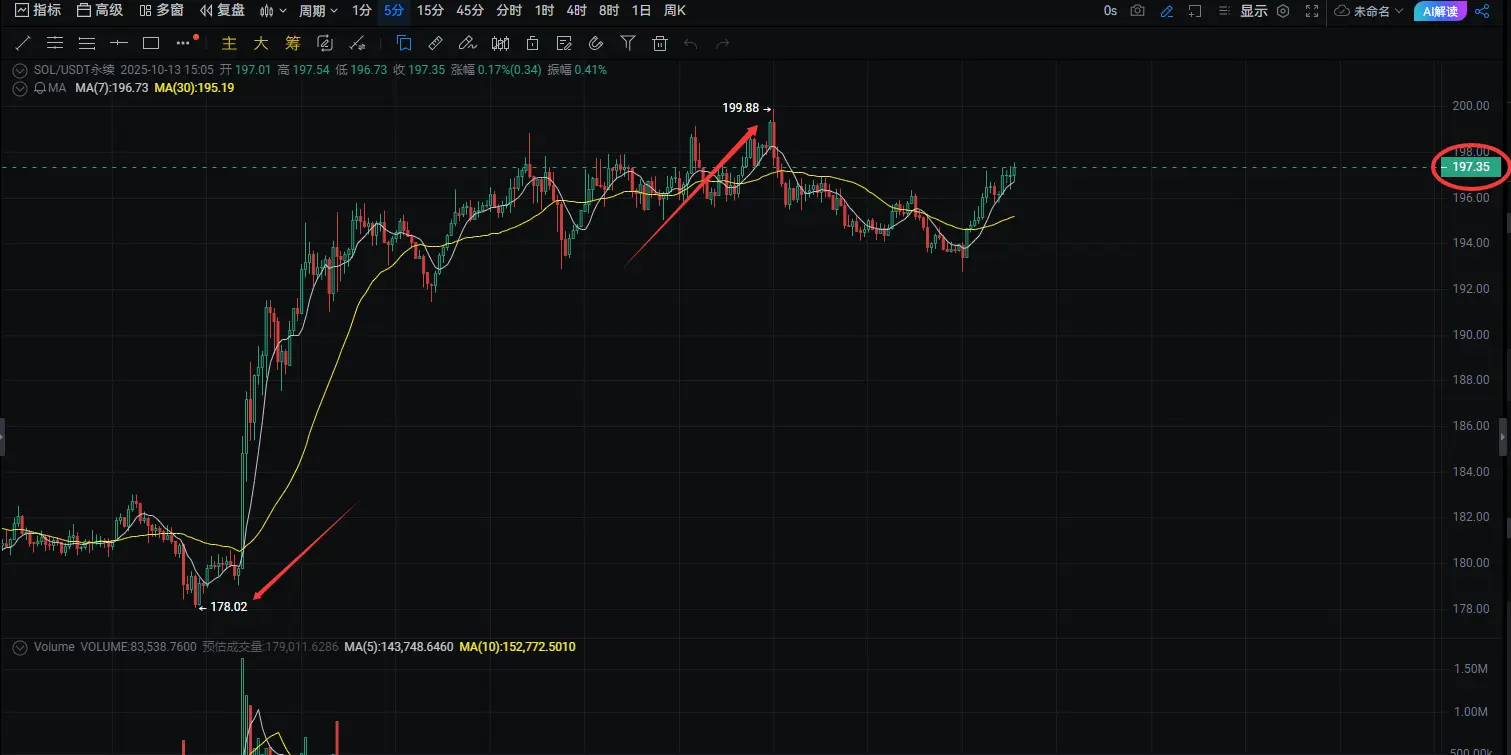Click the 197.35 current price label
1511x755 pixels.
1470,167
